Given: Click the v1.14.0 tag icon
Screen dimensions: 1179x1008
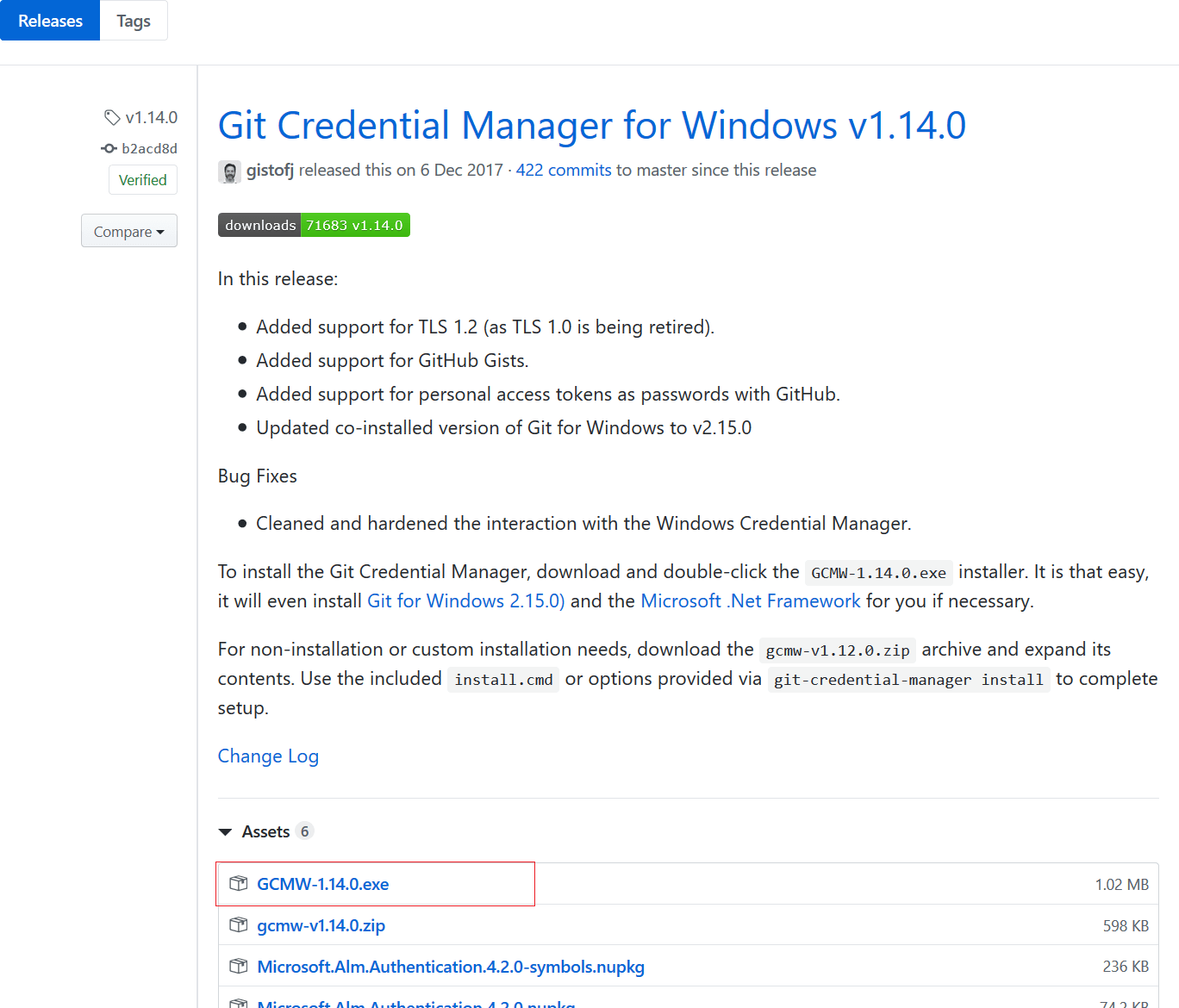Looking at the screenshot, I should point(112,117).
